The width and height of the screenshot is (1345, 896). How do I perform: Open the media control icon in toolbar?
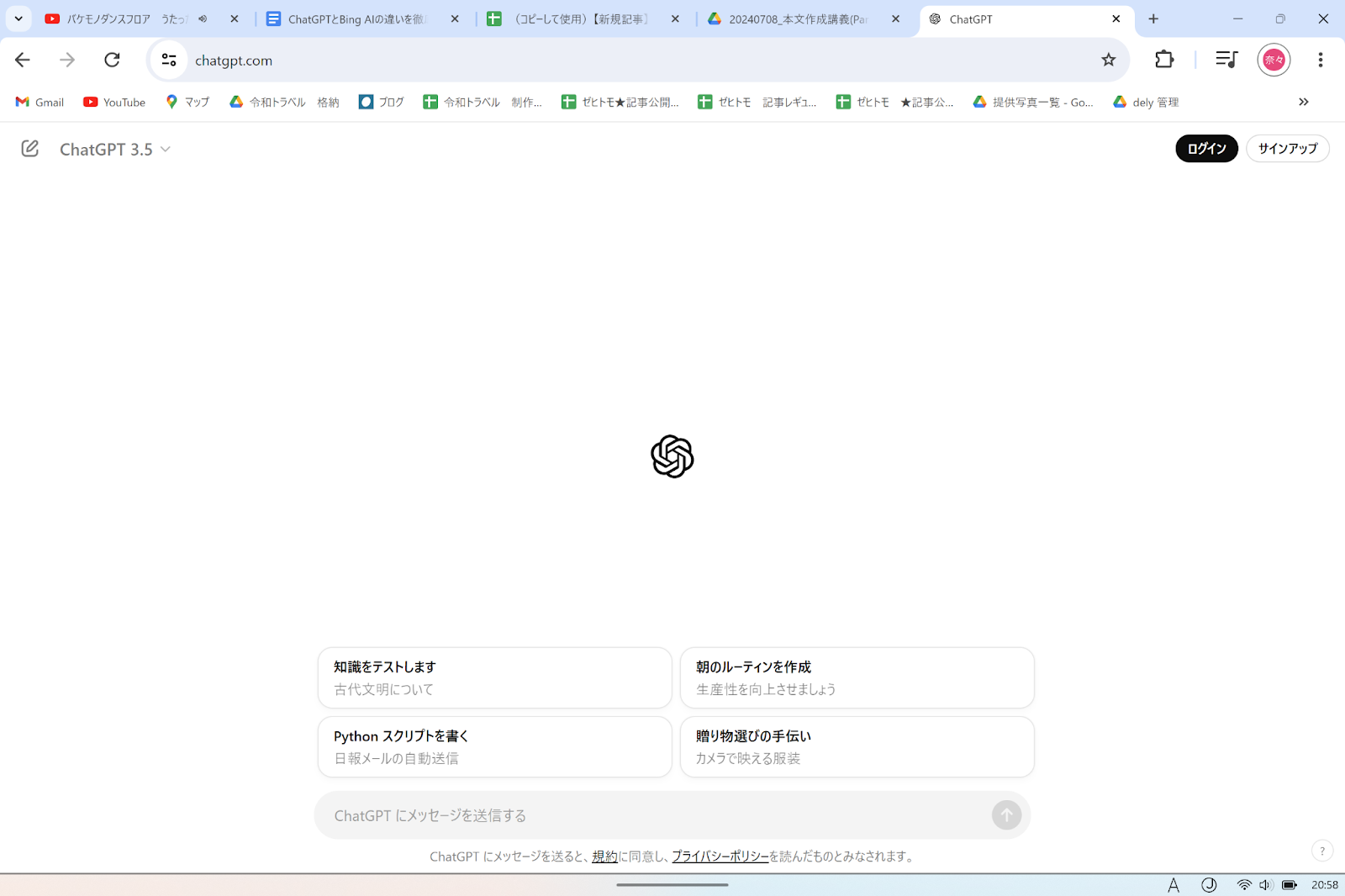click(1226, 60)
